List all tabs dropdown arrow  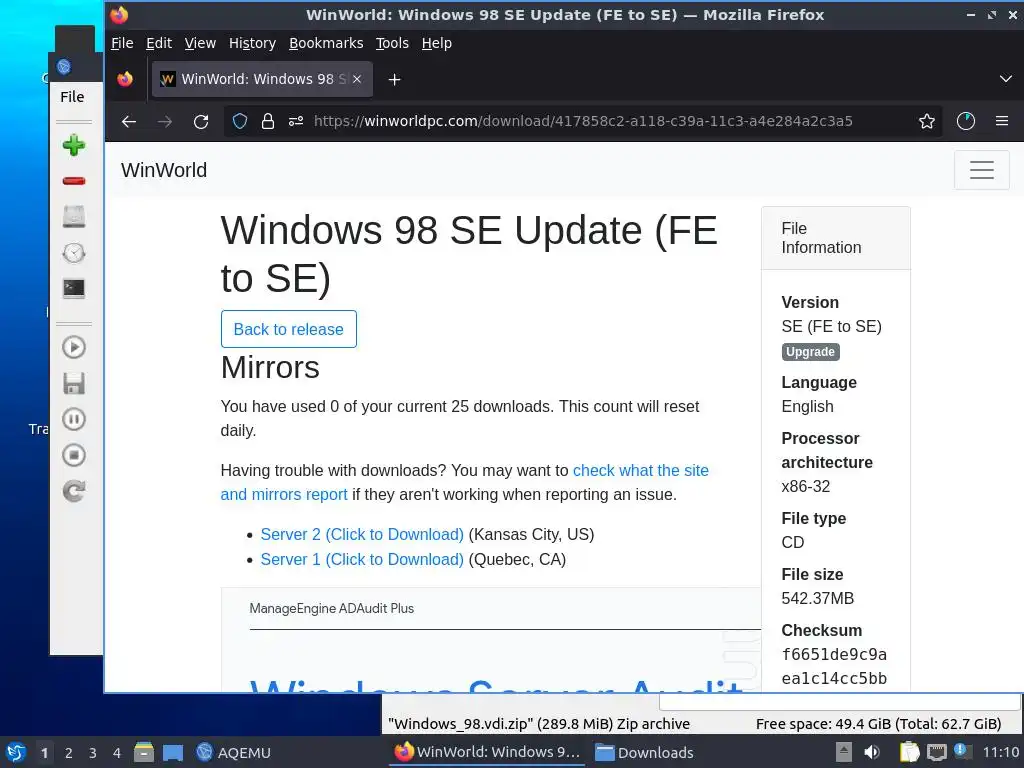tap(1006, 79)
